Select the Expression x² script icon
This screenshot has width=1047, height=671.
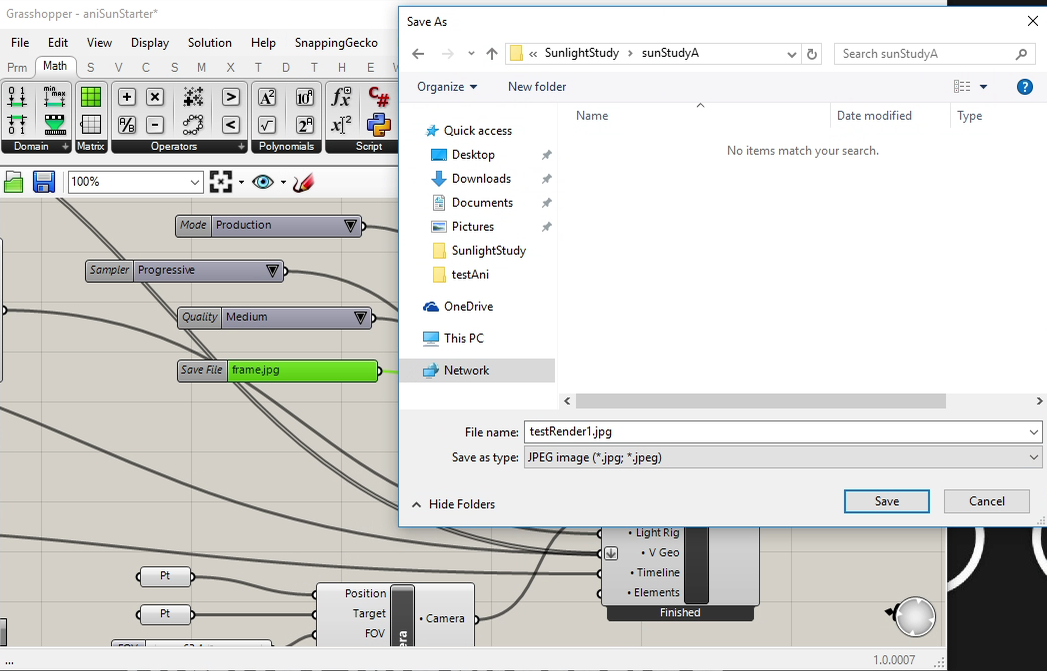click(x=341, y=125)
